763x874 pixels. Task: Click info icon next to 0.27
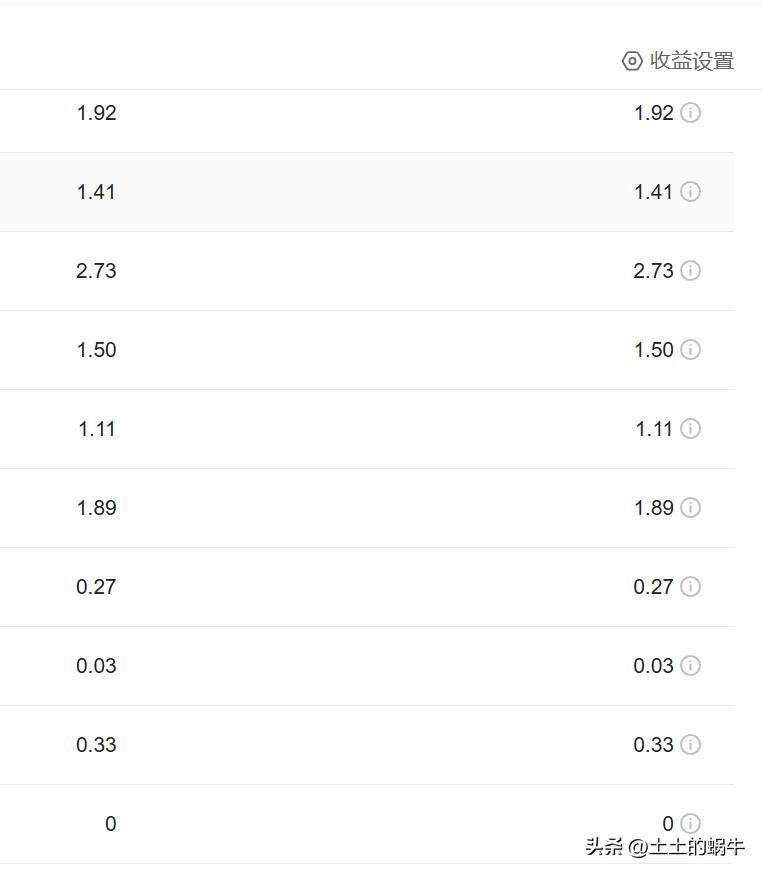[691, 586]
